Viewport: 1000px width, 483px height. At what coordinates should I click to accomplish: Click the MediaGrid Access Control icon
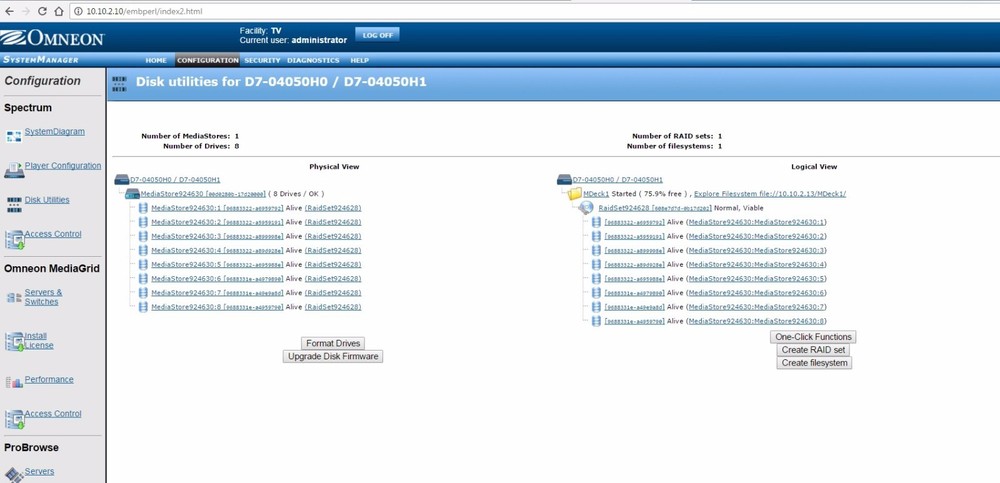point(14,419)
